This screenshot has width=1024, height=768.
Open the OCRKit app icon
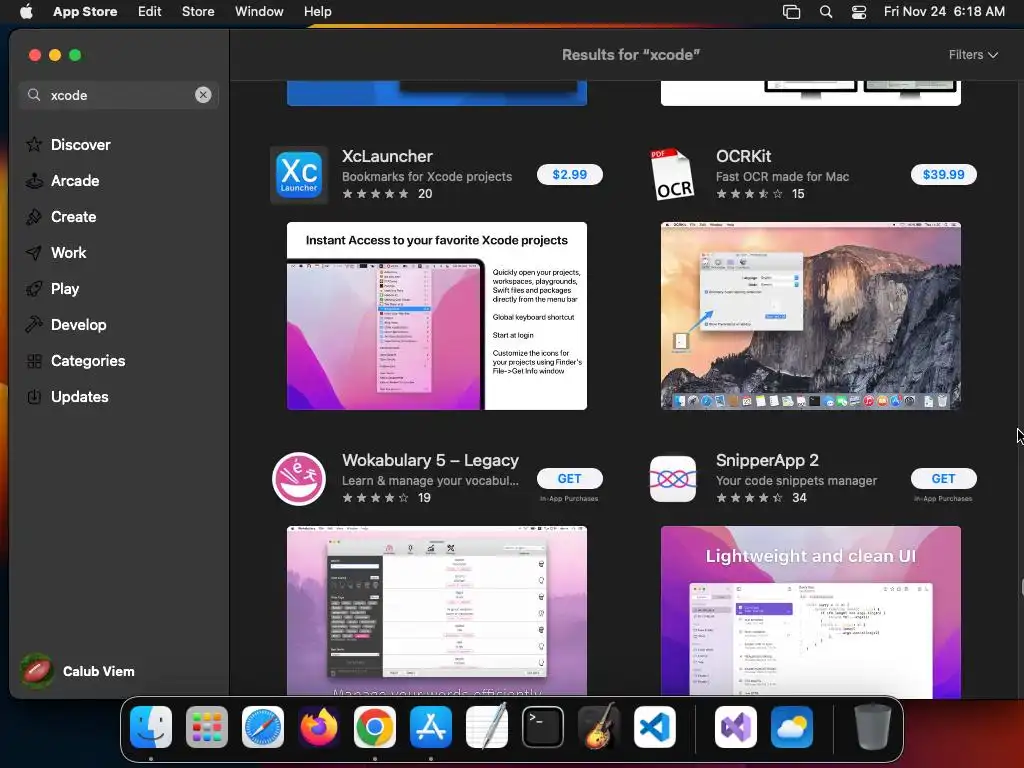(673, 174)
